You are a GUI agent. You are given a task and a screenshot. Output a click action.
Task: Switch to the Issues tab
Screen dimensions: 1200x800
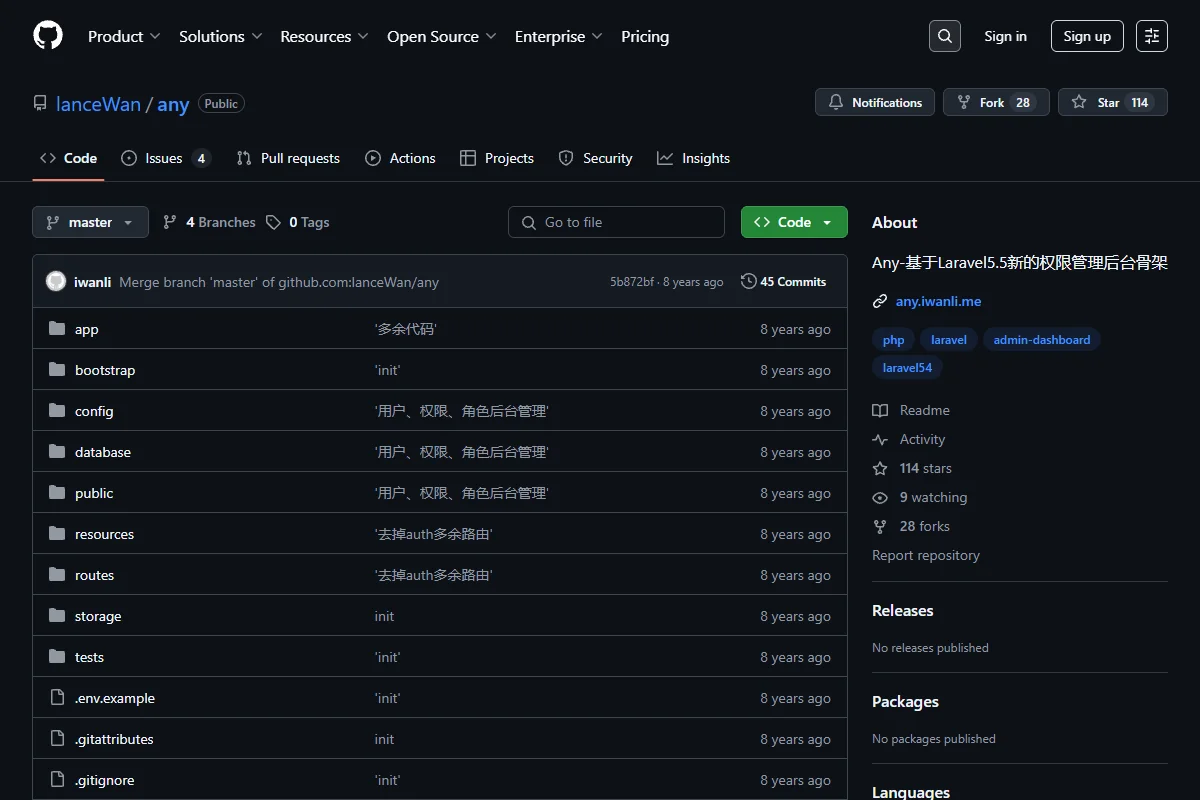coord(165,158)
